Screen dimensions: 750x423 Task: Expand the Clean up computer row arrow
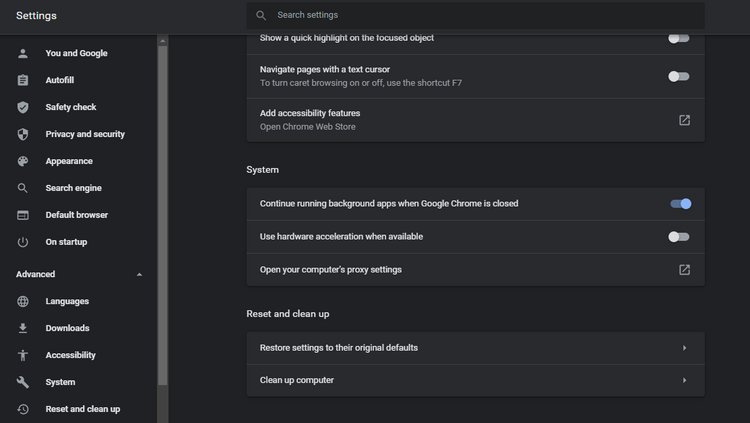684,380
